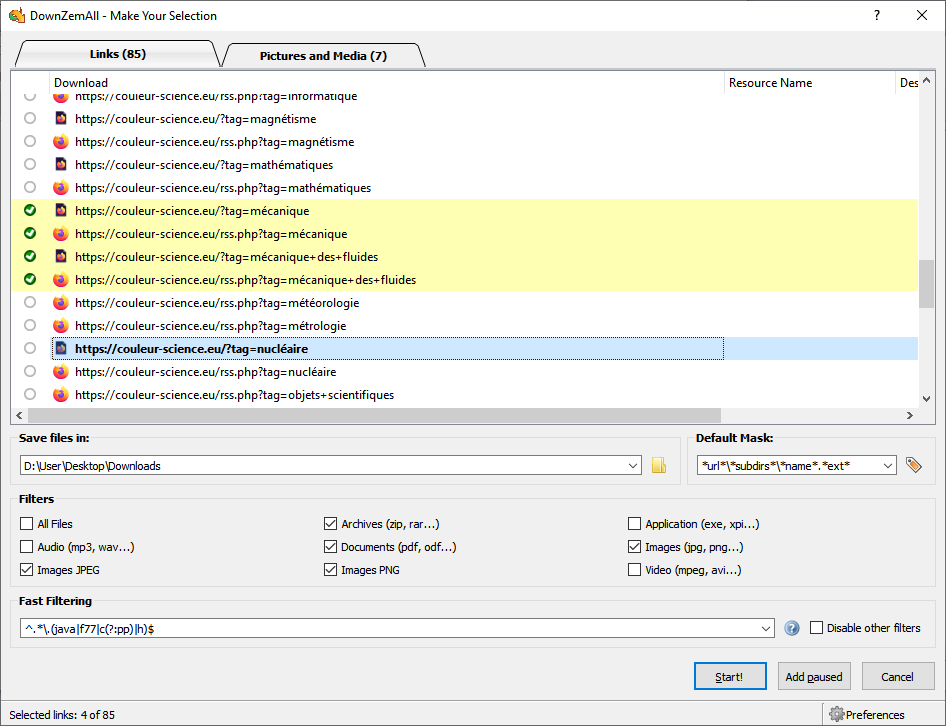Expand the Fast Filtering history dropdown
Screen dimensions: 946x726
click(766, 628)
